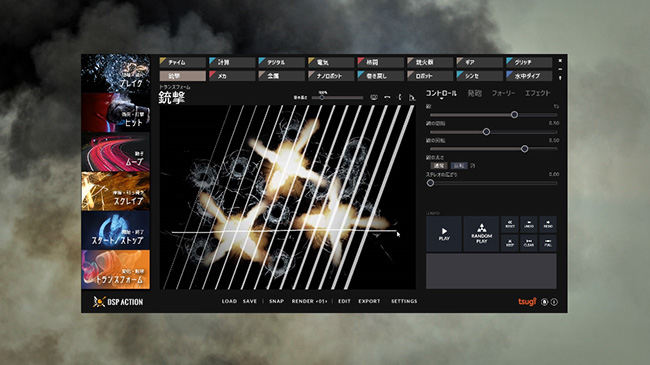
Task: Click the tsugi logo link
Action: (x=527, y=302)
